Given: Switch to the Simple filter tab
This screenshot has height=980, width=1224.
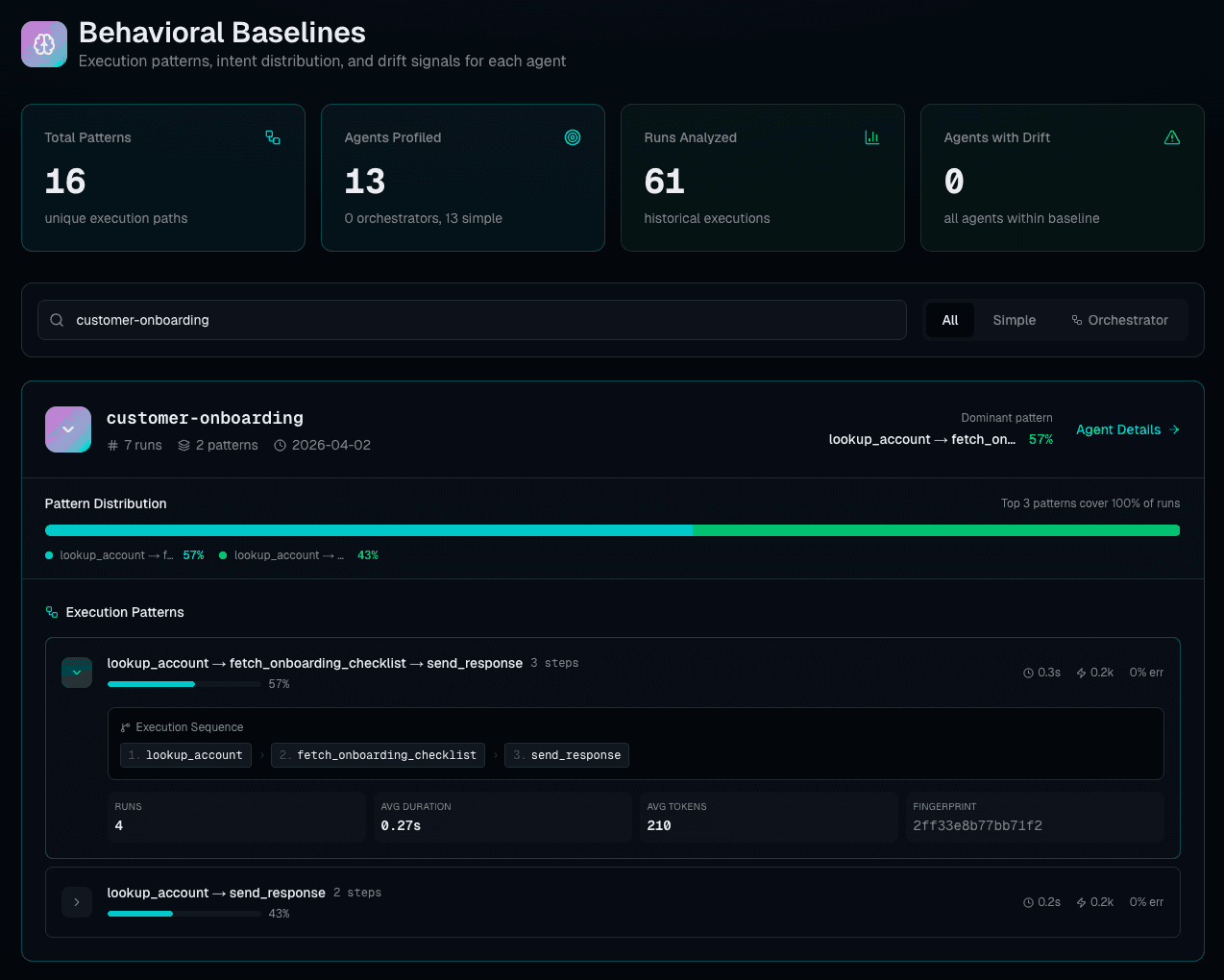Looking at the screenshot, I should (1014, 320).
